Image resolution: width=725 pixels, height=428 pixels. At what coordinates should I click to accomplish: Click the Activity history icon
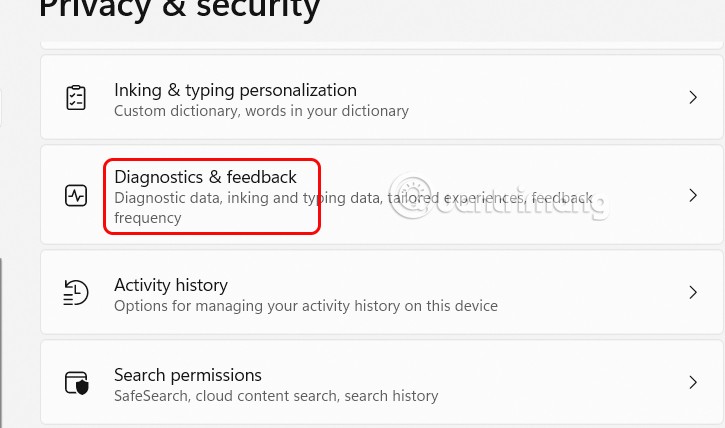coord(76,294)
